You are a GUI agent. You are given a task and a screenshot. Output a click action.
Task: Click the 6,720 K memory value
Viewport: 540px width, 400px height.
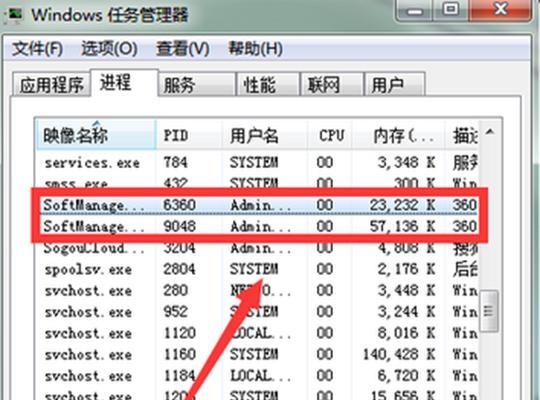pos(406,376)
